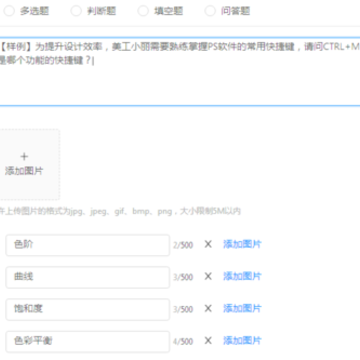Delete the 曲线 option using X icon
The image size is (360, 360).
pos(208,277)
